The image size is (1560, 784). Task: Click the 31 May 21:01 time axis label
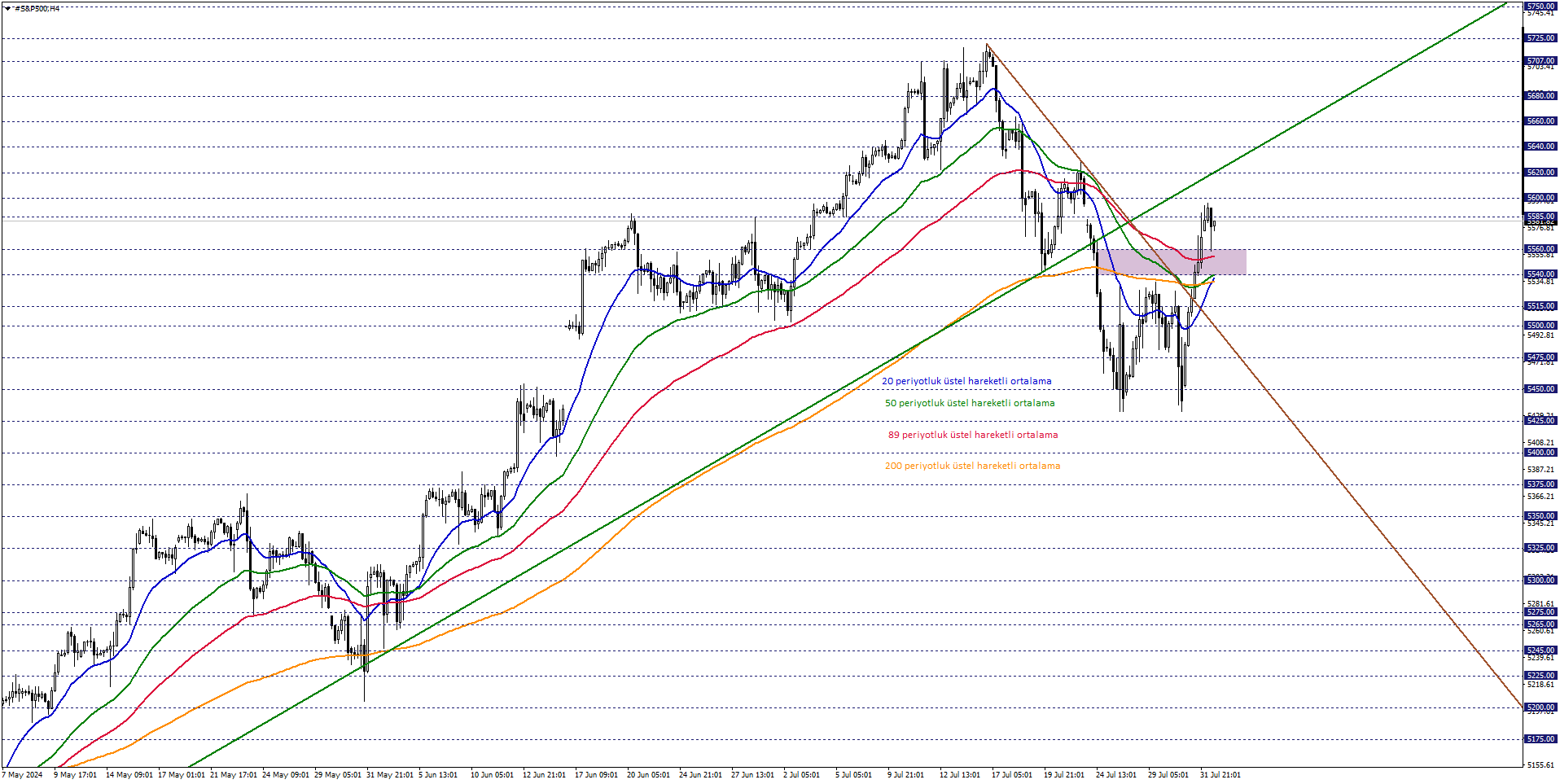pos(390,775)
